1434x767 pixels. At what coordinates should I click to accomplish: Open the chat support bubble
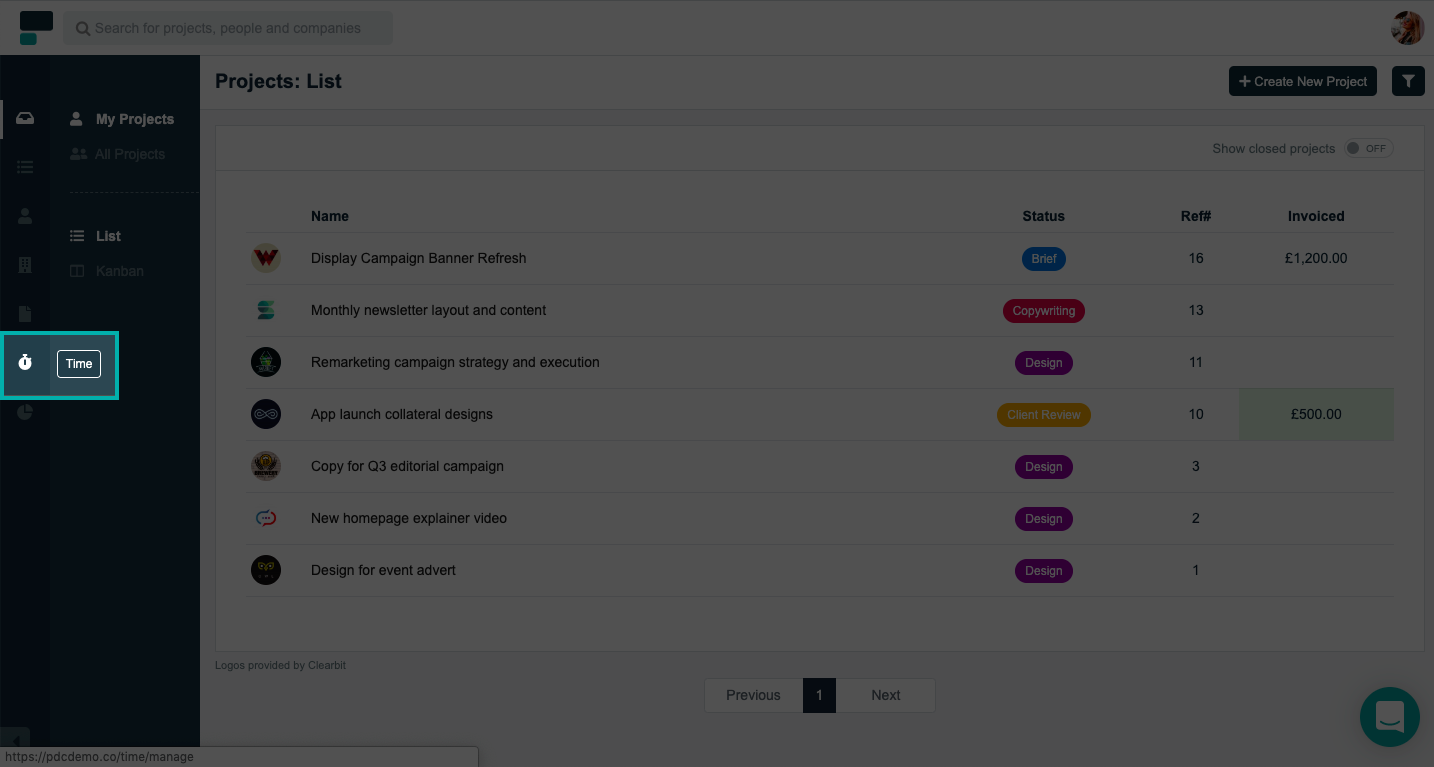(x=1390, y=716)
